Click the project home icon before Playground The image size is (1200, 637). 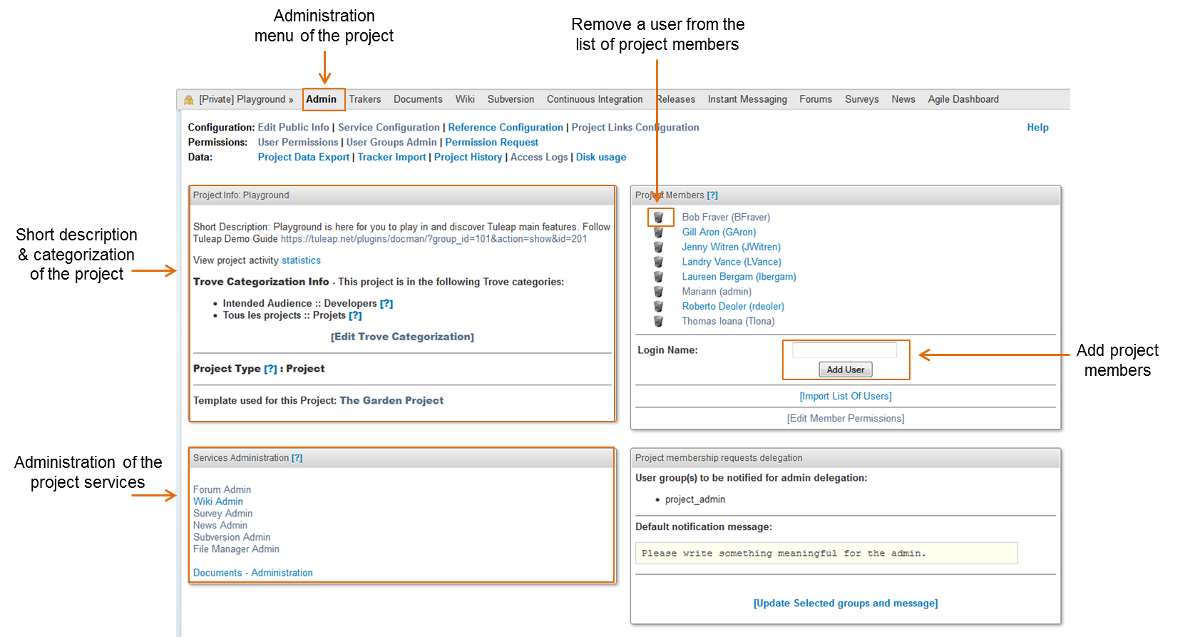click(188, 100)
